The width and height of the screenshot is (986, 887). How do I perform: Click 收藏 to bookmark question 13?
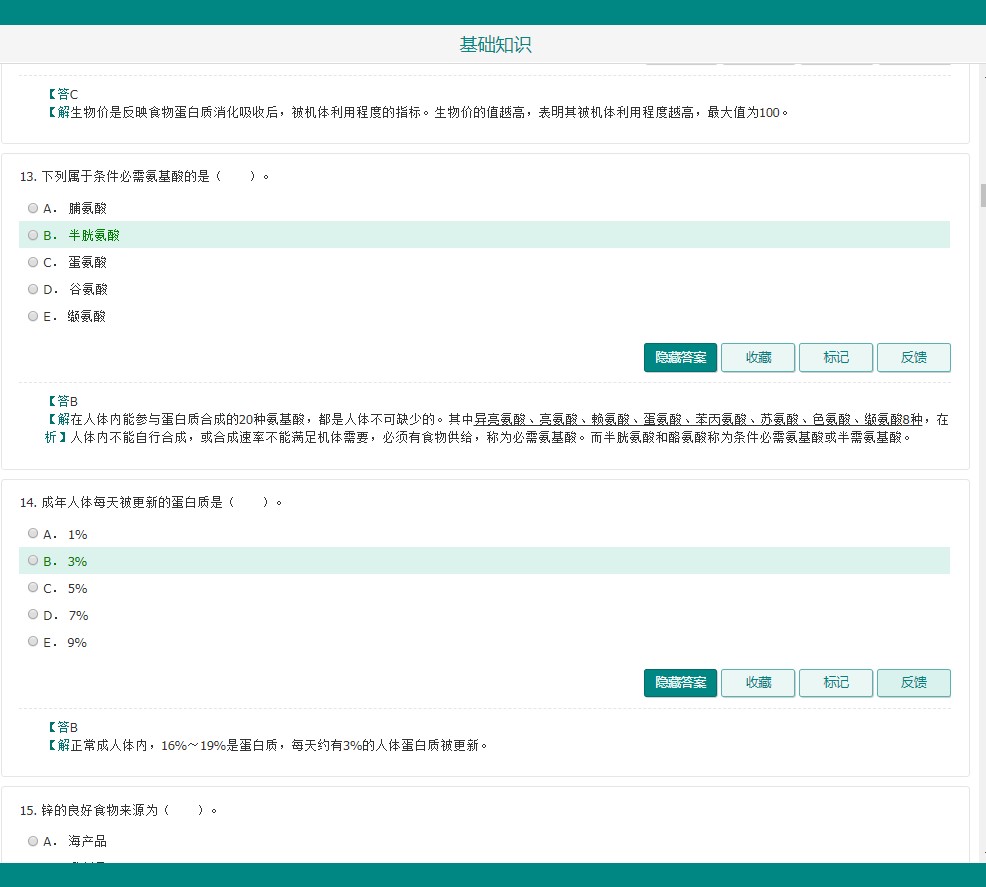pyautogui.click(x=758, y=358)
